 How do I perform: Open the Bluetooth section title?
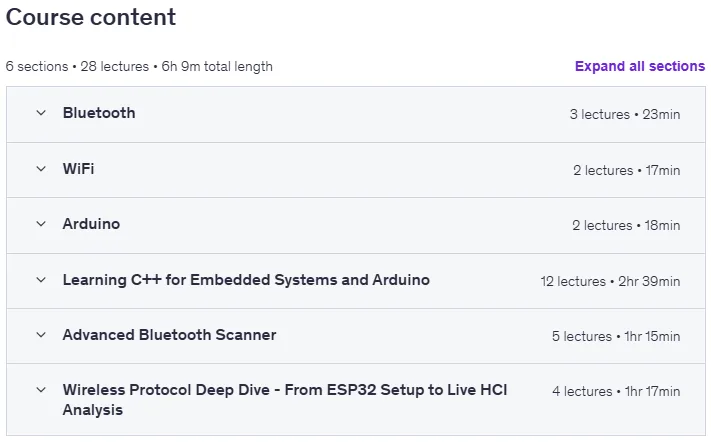tap(99, 113)
